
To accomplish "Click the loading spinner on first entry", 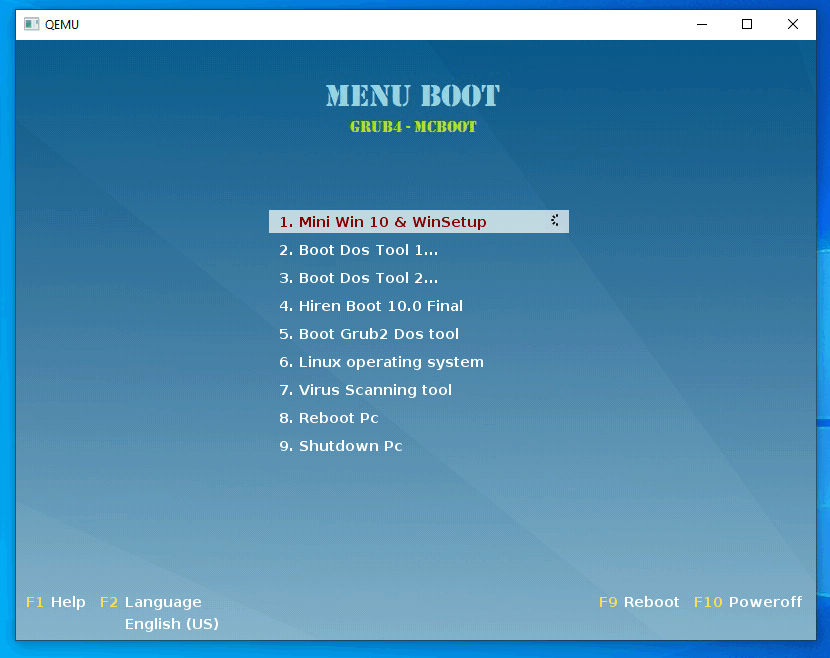I will (x=554, y=221).
